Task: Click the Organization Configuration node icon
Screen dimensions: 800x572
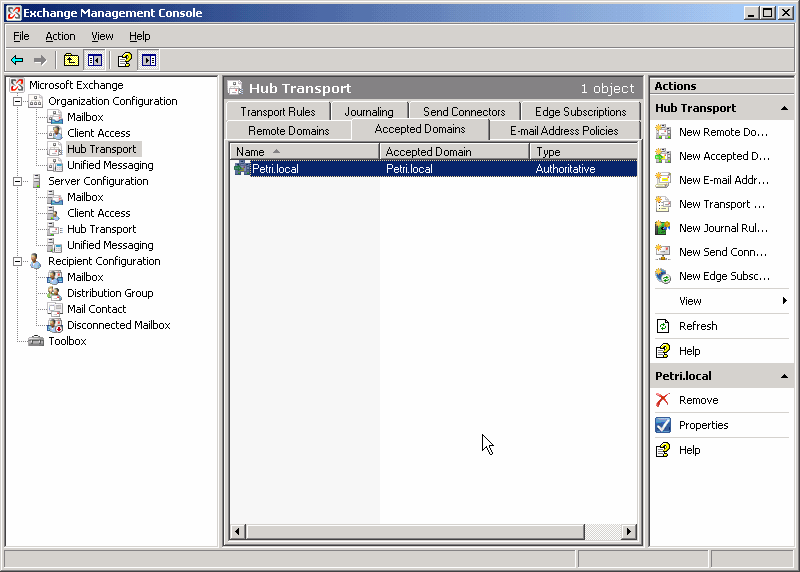Action: (x=35, y=101)
